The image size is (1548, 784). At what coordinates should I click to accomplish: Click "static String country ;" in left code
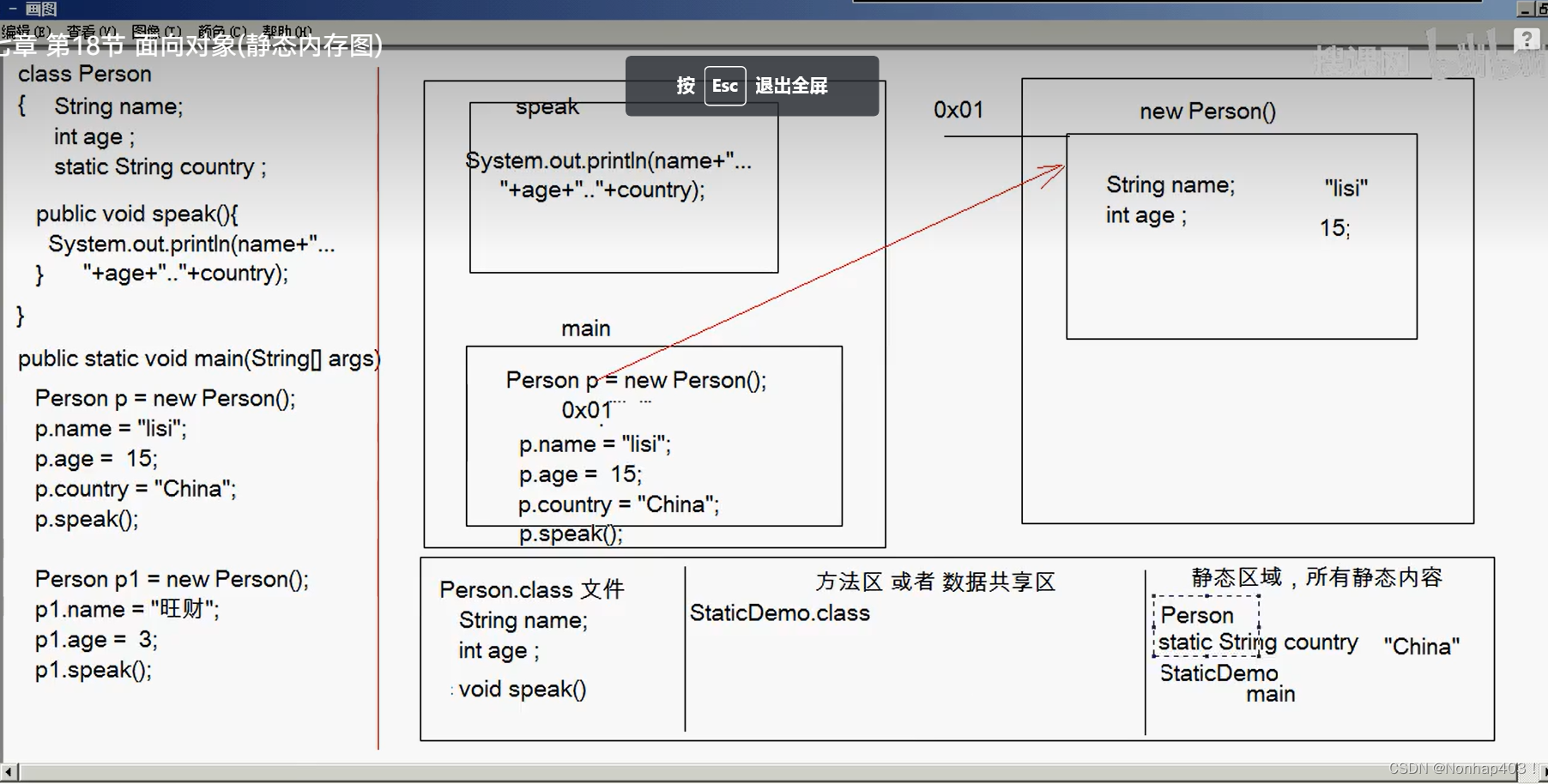click(160, 166)
